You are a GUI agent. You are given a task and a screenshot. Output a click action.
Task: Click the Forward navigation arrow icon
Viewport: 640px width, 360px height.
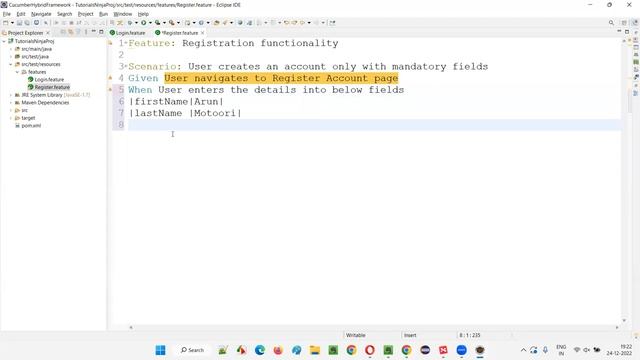[316, 23]
